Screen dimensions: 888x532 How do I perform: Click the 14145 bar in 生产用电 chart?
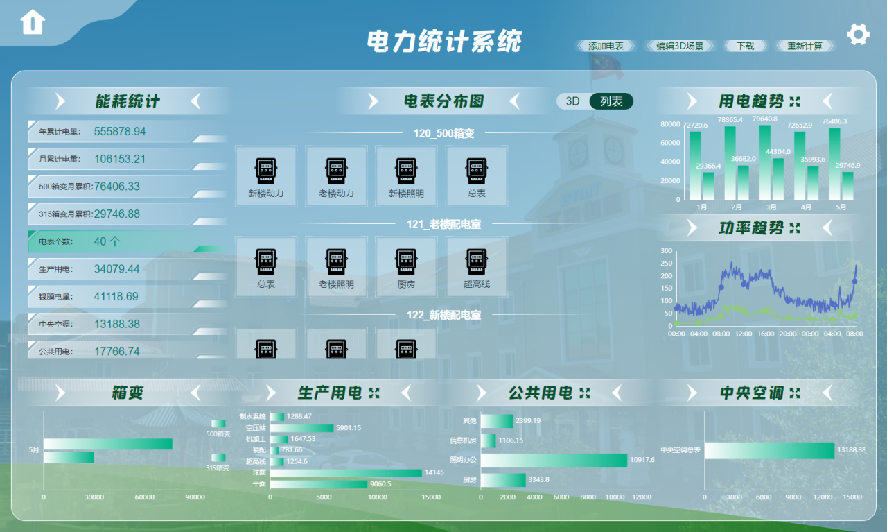click(346, 473)
